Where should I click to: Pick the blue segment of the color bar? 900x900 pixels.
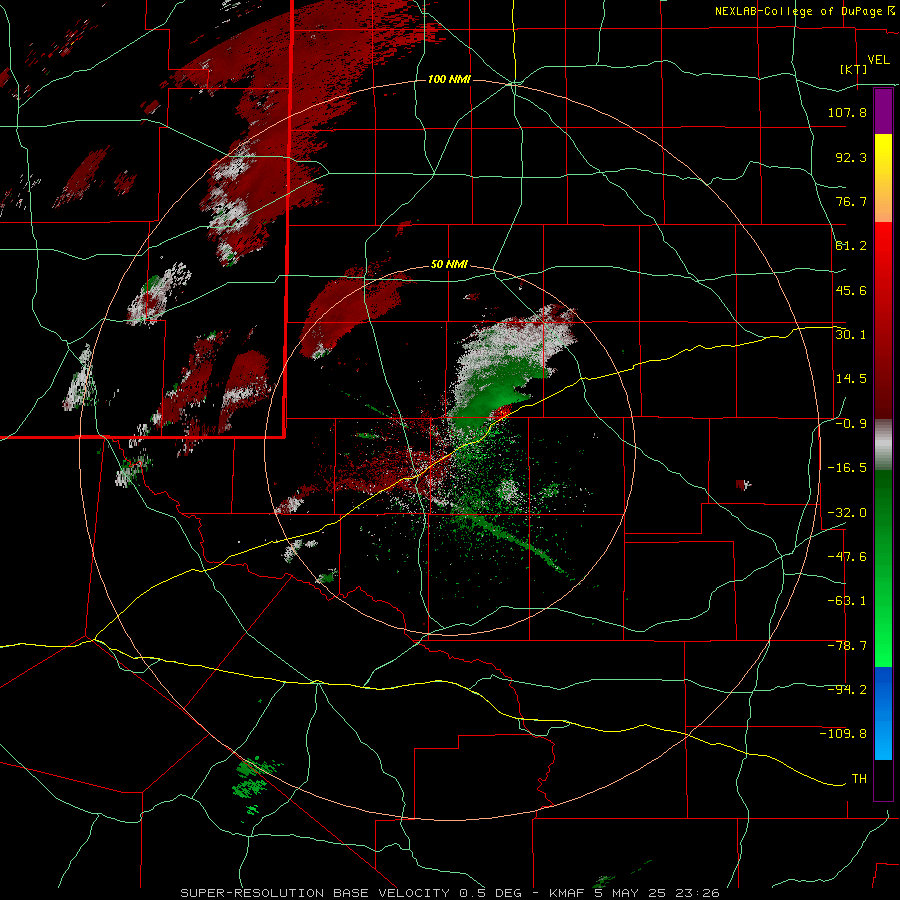[883, 713]
